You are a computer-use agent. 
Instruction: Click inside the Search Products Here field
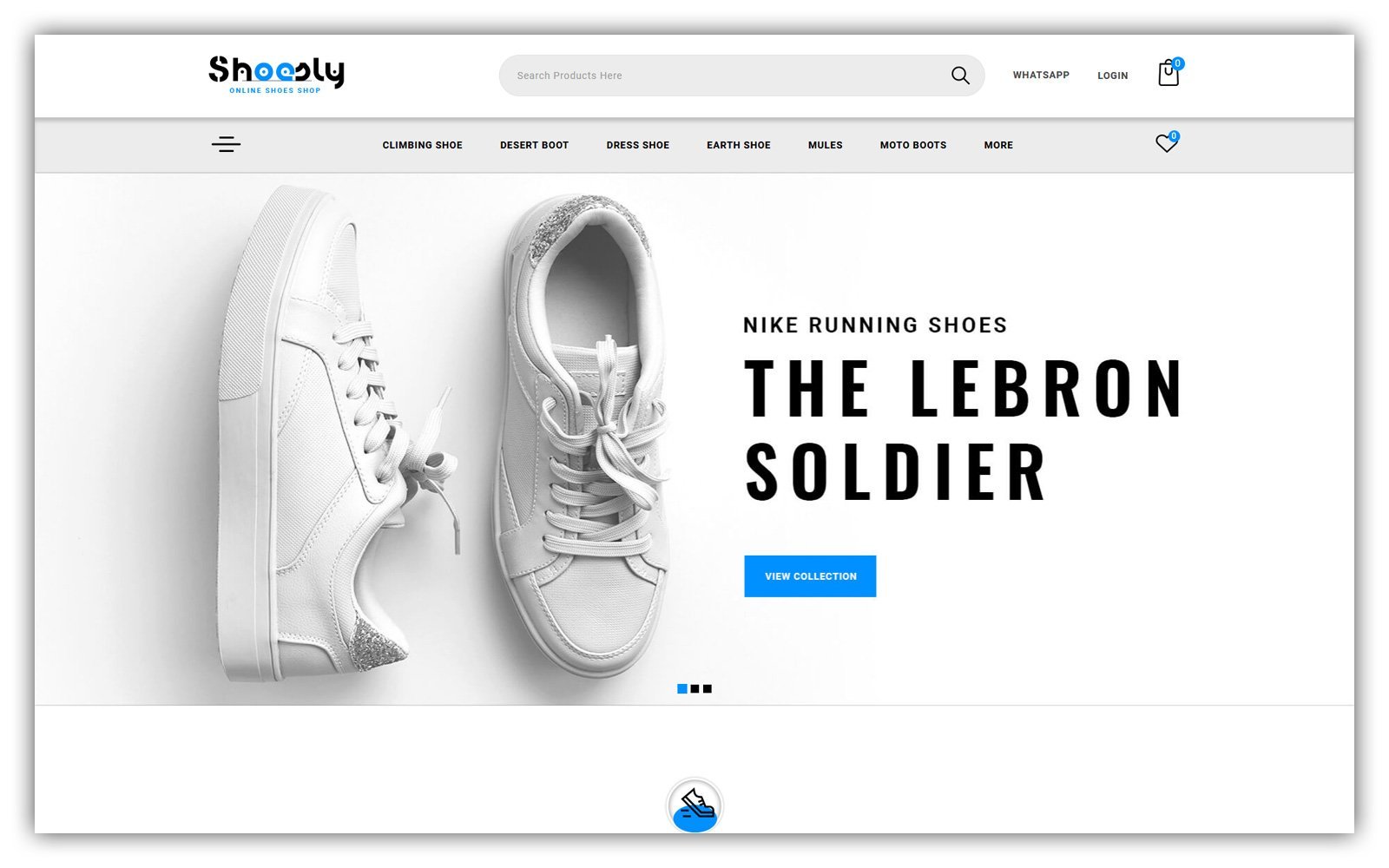724,76
